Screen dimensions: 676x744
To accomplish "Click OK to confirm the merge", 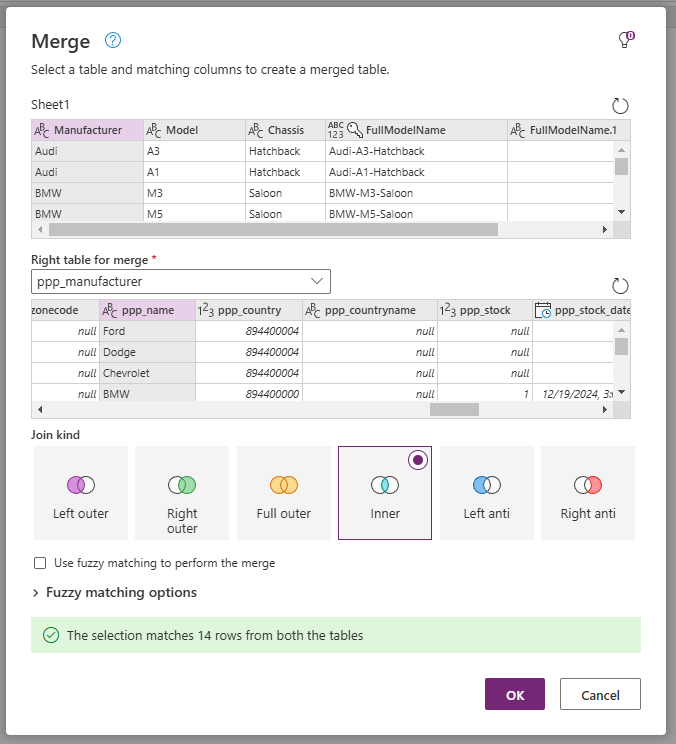I will tap(515, 694).
